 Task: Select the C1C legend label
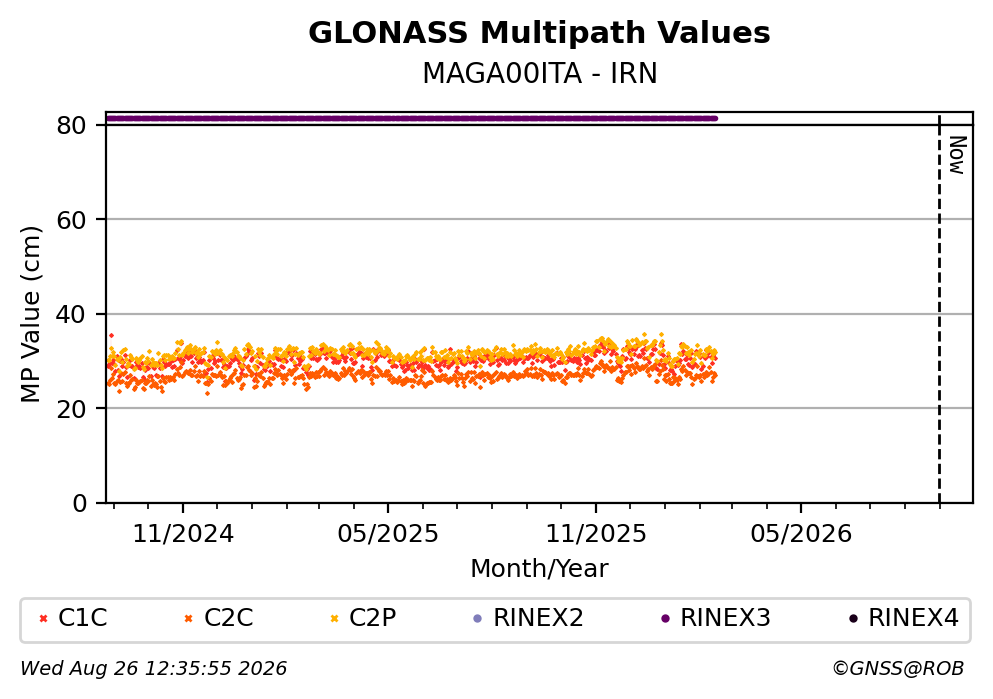pyautogui.click(x=82, y=618)
